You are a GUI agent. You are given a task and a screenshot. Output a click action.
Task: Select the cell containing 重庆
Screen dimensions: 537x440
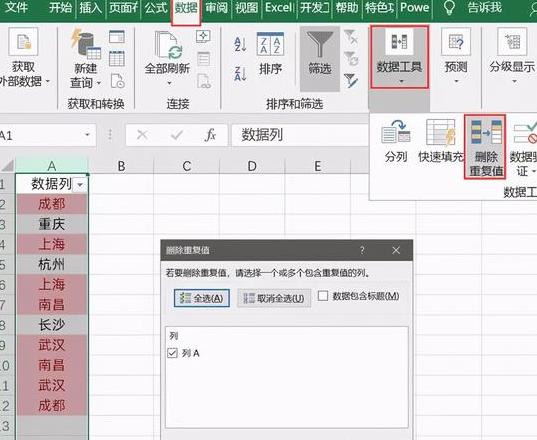tap(52, 224)
